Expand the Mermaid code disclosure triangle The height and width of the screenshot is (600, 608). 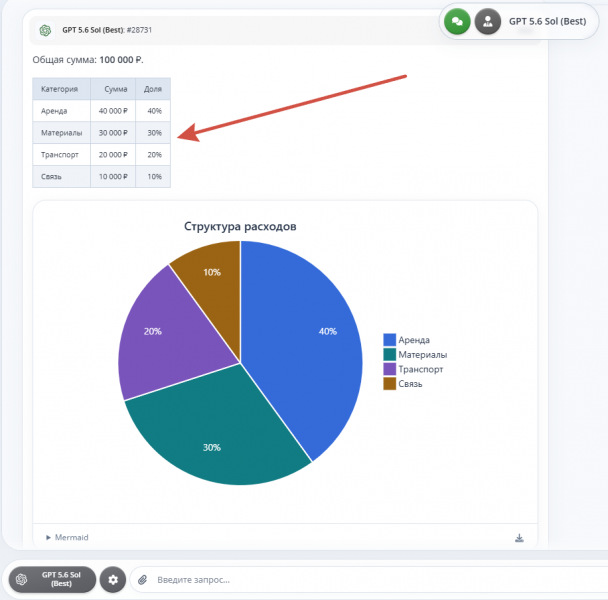pos(48,538)
